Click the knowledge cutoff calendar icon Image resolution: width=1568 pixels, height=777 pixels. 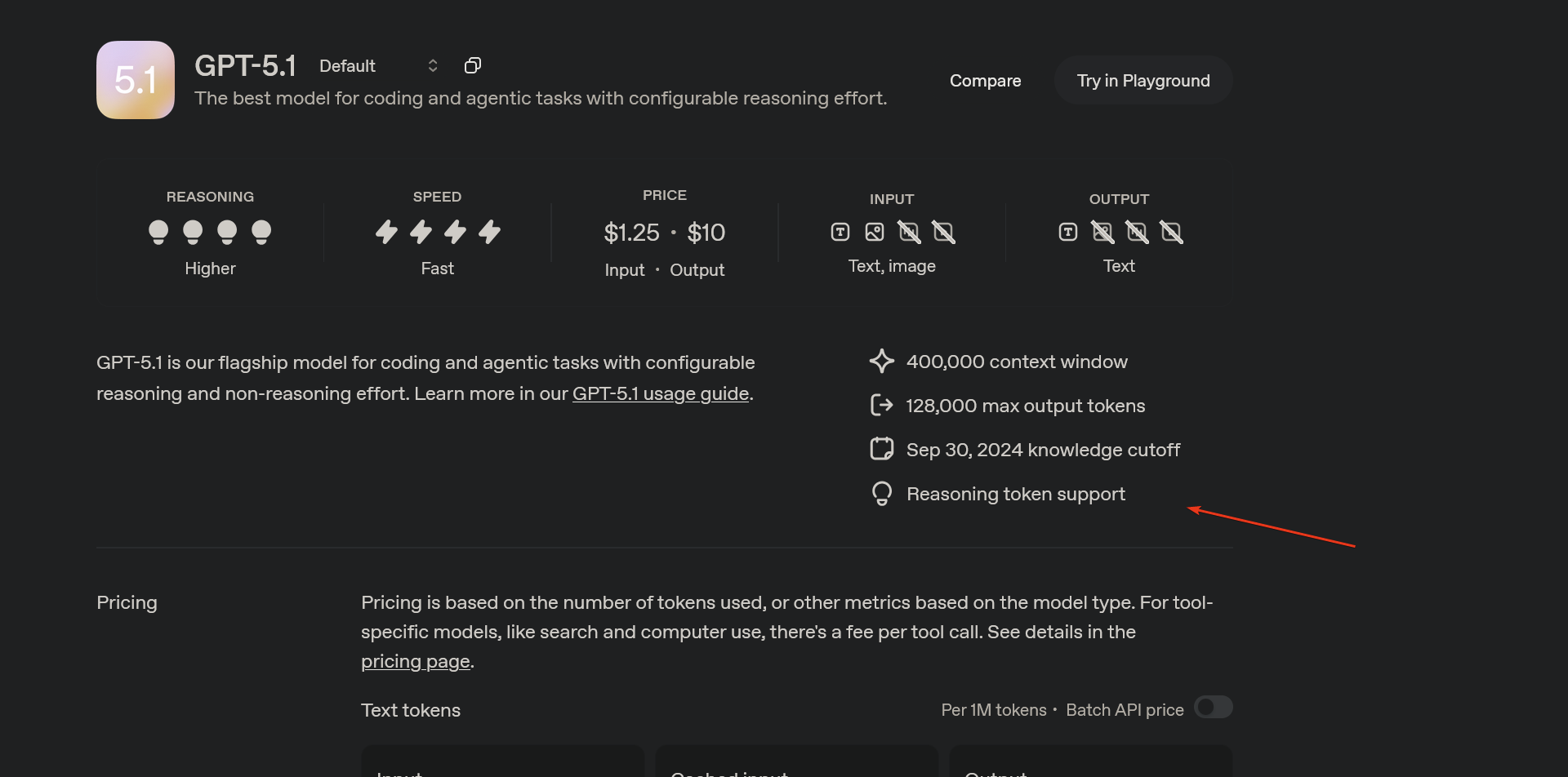tap(882, 449)
